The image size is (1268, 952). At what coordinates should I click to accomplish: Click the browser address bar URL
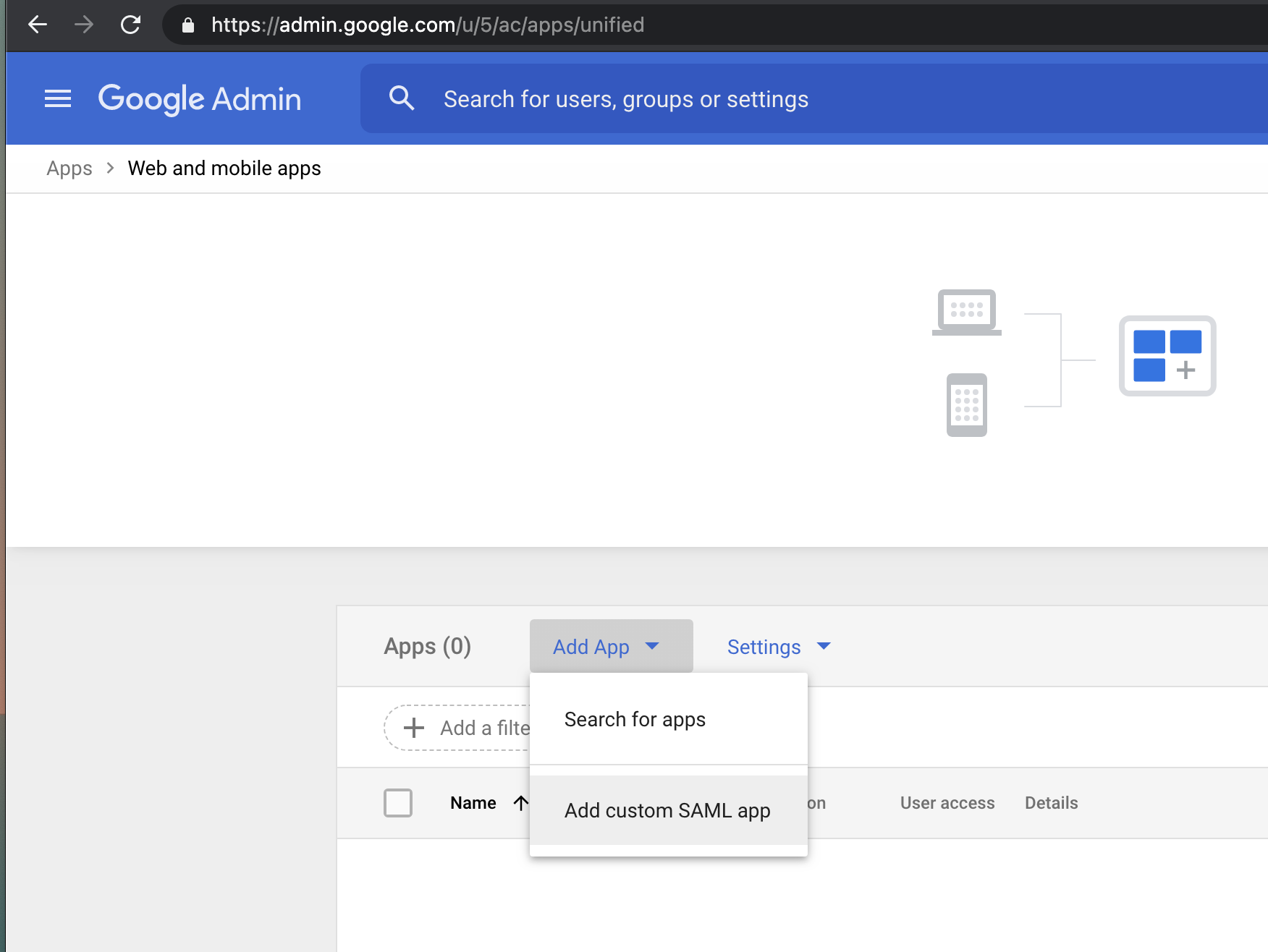[x=427, y=25]
